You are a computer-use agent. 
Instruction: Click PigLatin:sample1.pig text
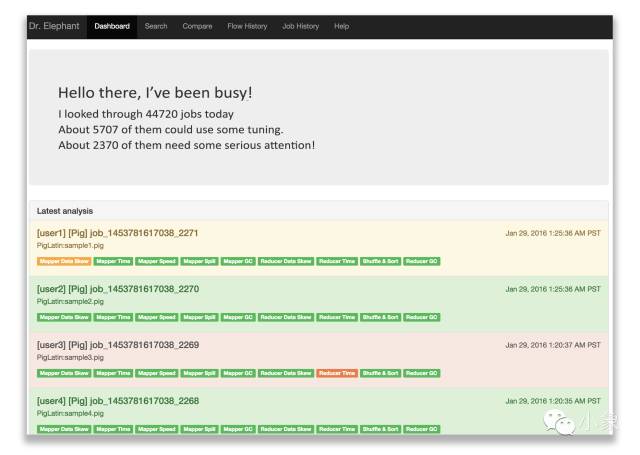click(x=70, y=246)
